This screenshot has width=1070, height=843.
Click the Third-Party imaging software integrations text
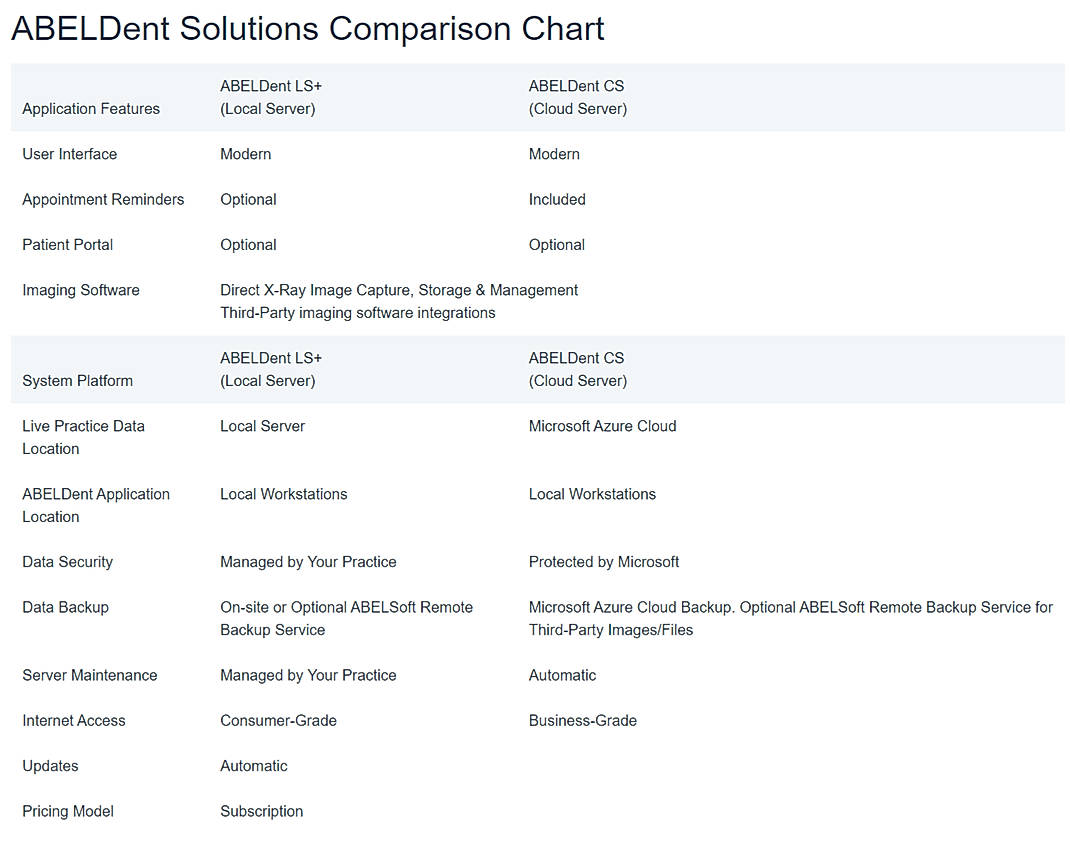[358, 313]
